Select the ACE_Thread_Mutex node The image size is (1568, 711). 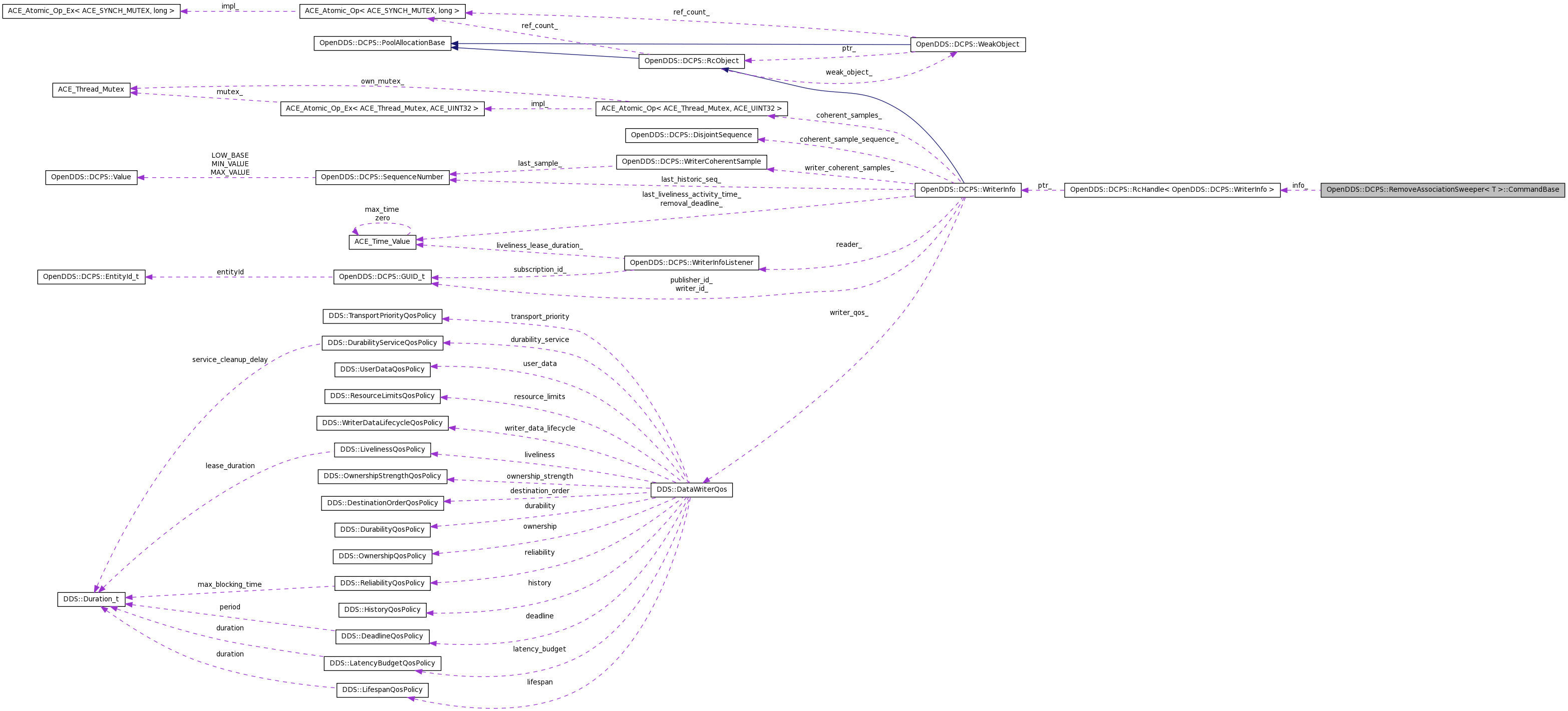(91, 90)
